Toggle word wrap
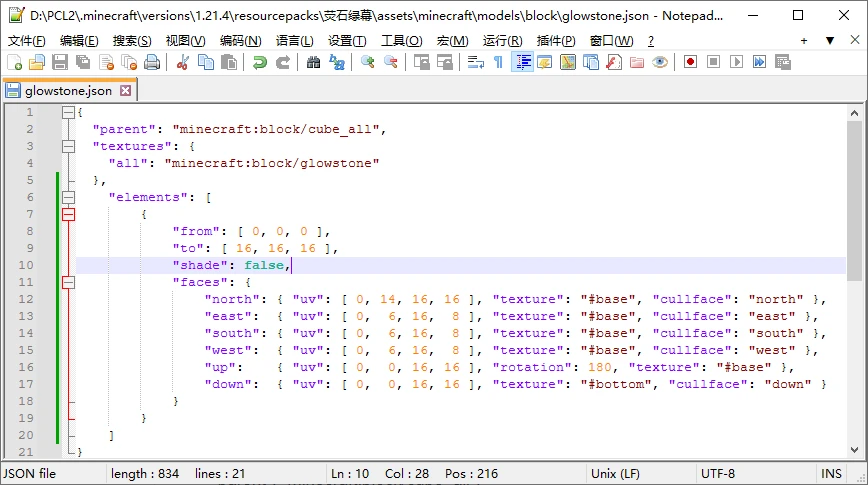The image size is (868, 485). point(476,62)
